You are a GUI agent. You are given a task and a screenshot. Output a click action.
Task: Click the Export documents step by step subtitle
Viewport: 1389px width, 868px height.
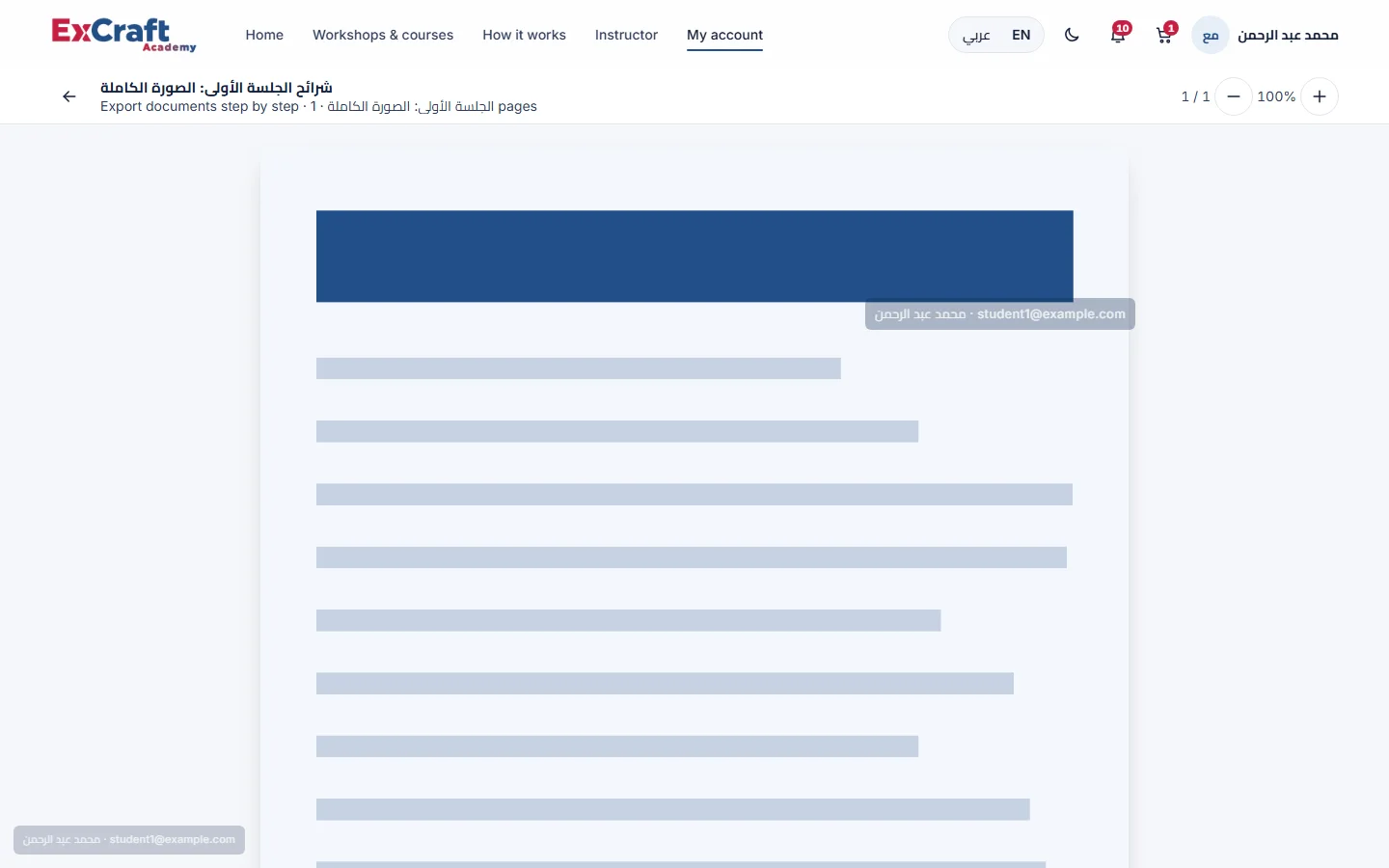coord(318,107)
